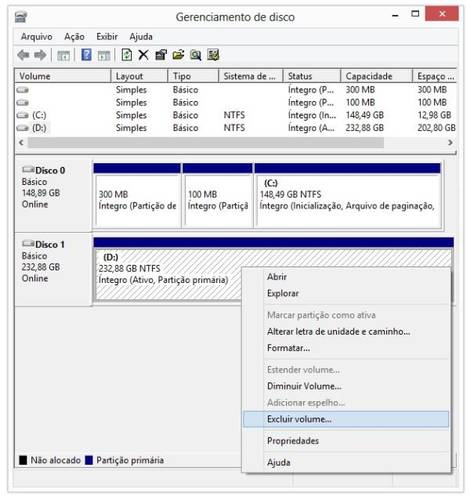Click the Forward arrow toolbar icon

[40, 55]
